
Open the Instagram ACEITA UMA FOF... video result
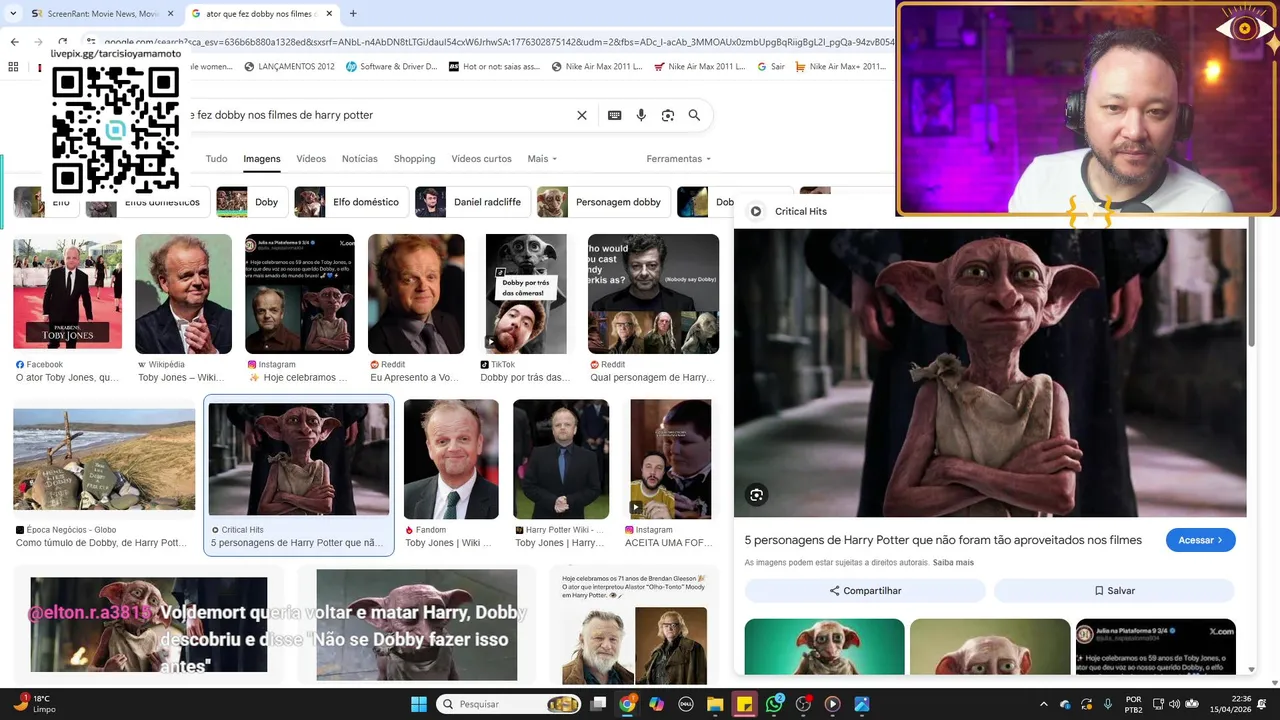(670, 459)
